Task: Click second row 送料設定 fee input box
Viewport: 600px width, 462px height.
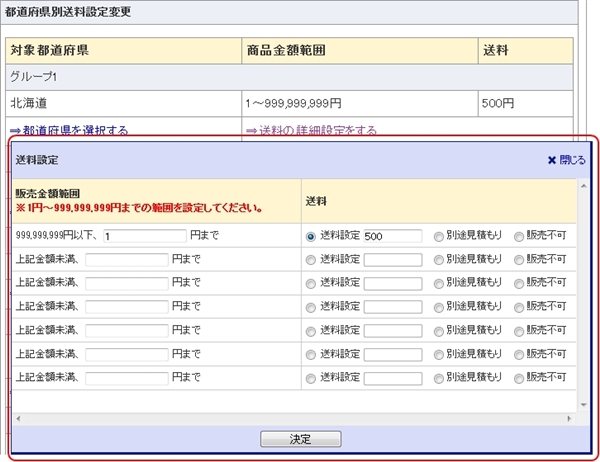Action: [392, 259]
